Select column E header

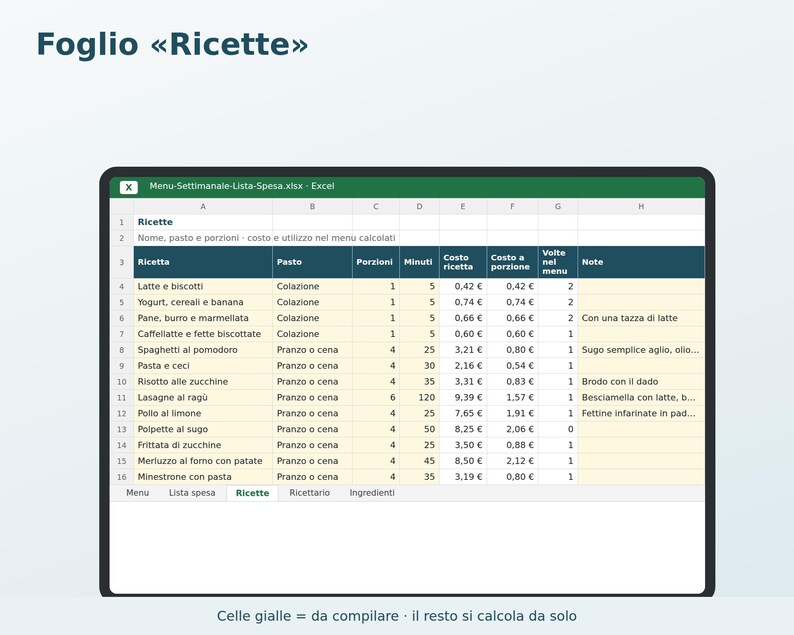463,206
